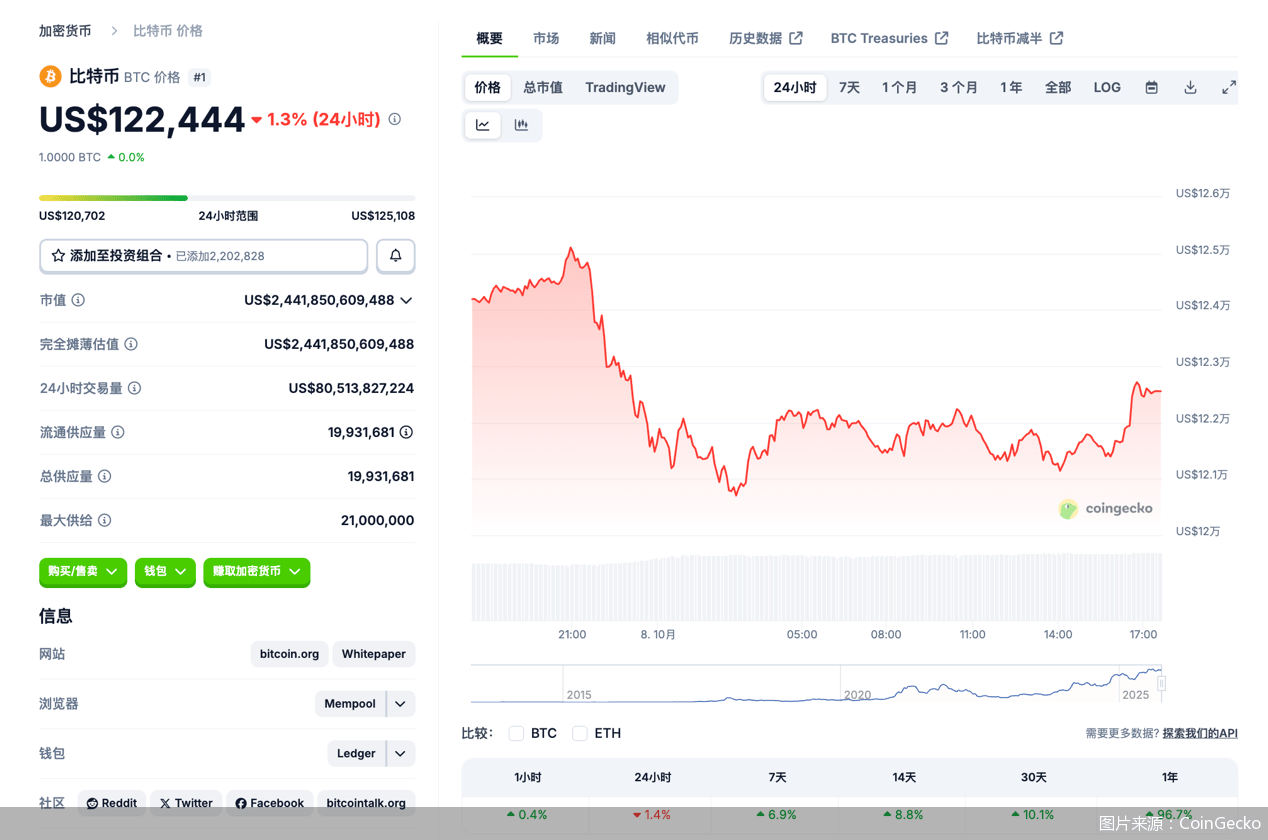This screenshot has width=1268, height=840.
Task: Click the bell icon to set a price alert
Action: click(x=395, y=256)
